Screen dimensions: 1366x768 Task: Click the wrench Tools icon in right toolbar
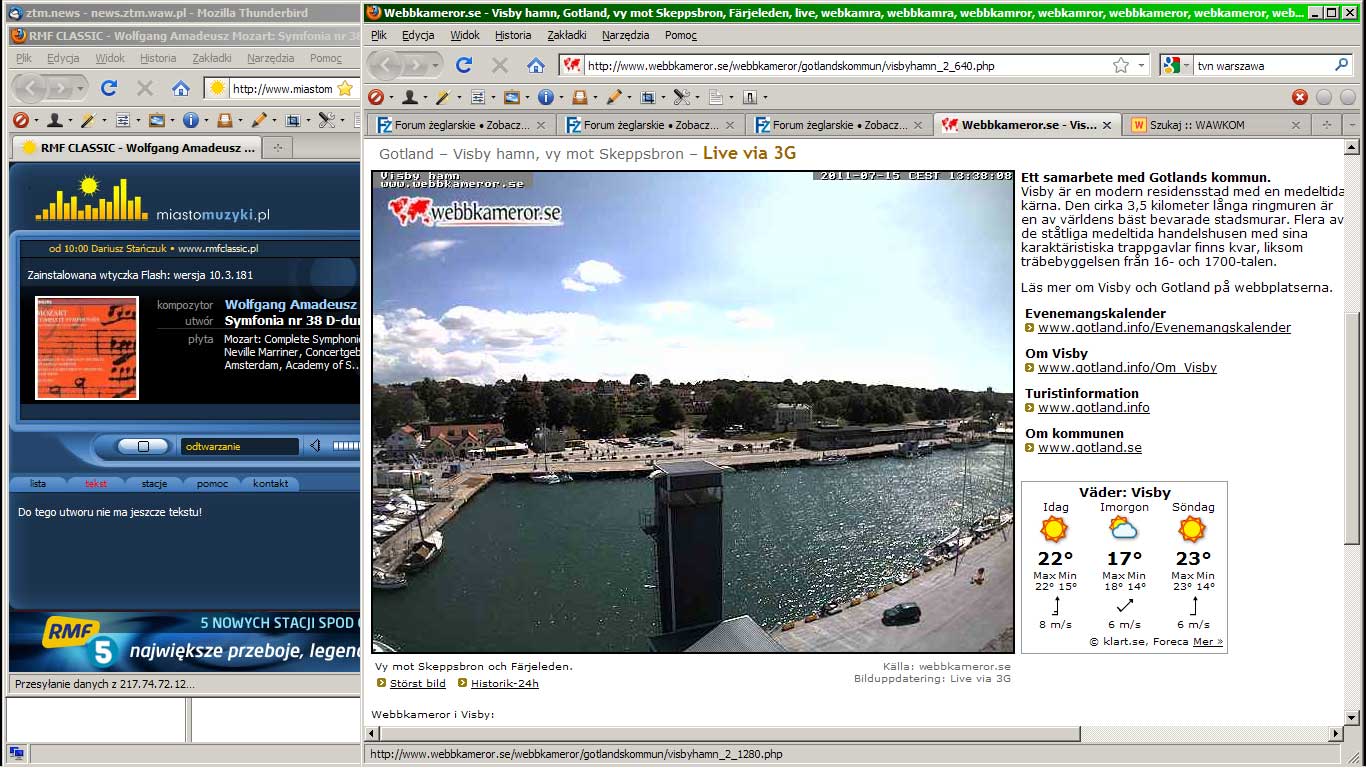(681, 97)
